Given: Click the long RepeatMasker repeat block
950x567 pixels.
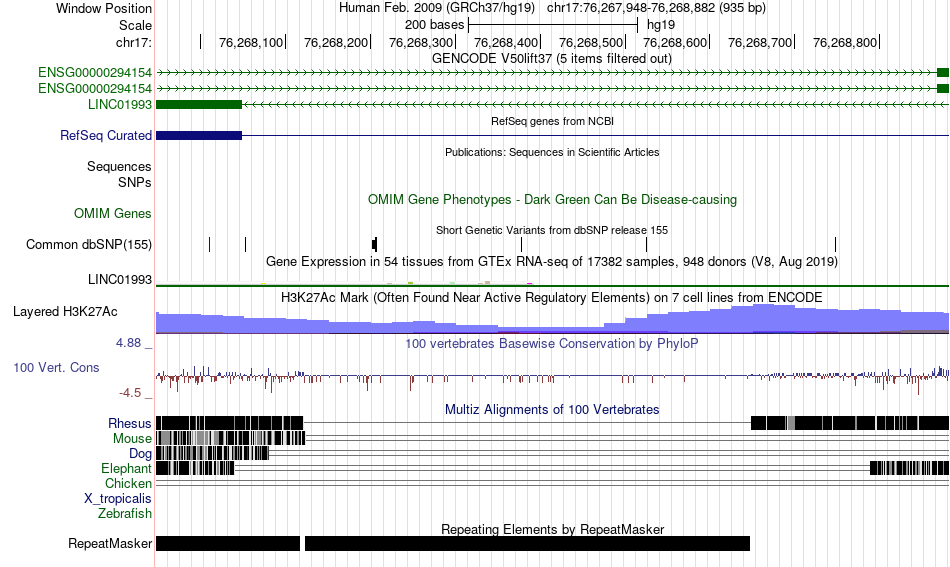Looking at the screenshot, I should (x=527, y=543).
